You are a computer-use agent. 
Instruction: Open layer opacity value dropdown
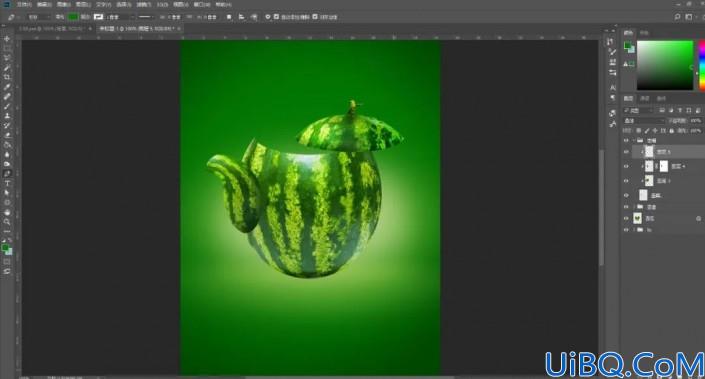coord(696,120)
